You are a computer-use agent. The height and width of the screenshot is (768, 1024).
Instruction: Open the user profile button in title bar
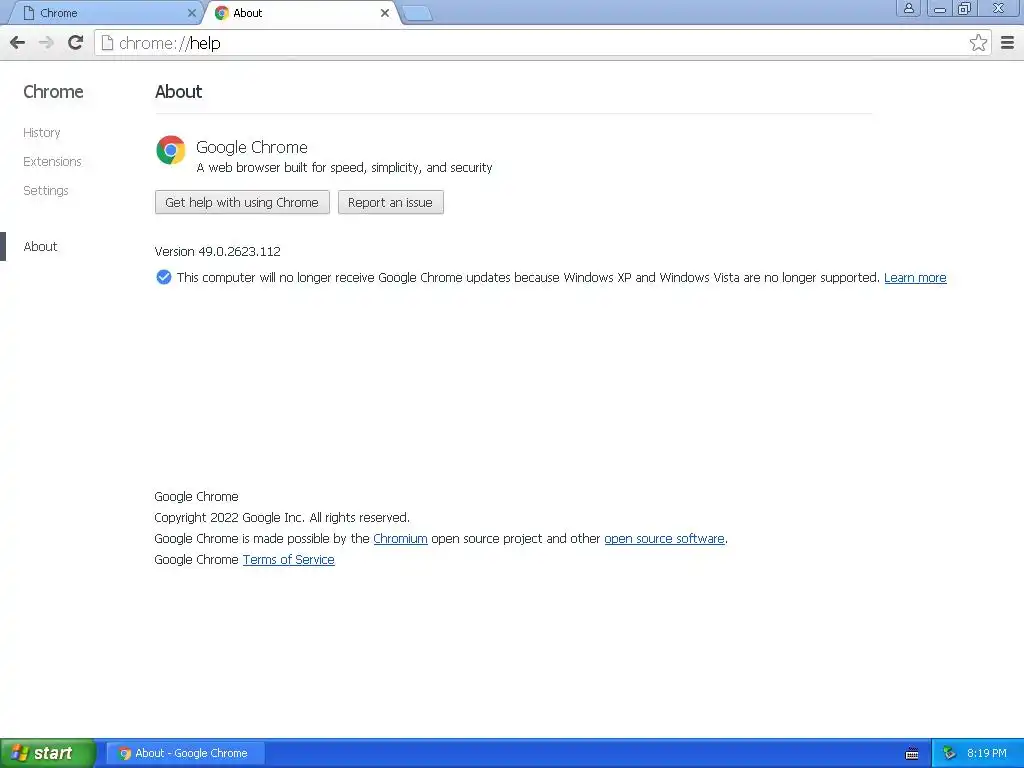click(908, 8)
